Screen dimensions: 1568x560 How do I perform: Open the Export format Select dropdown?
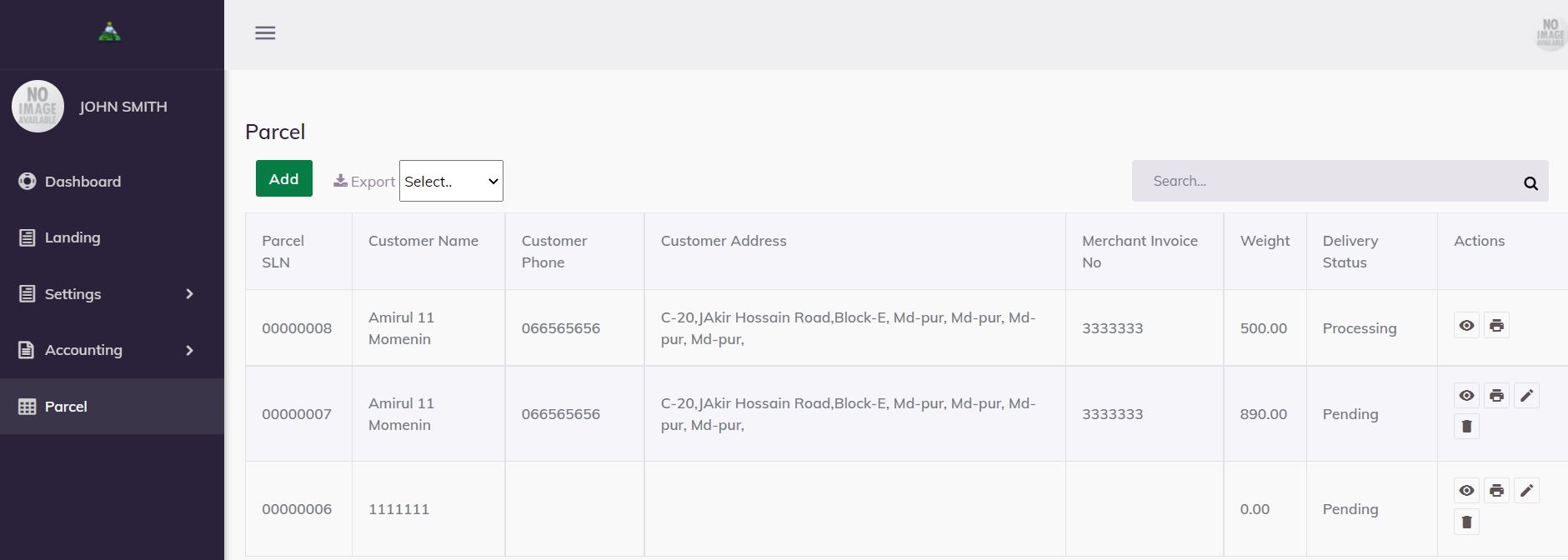pos(451,181)
